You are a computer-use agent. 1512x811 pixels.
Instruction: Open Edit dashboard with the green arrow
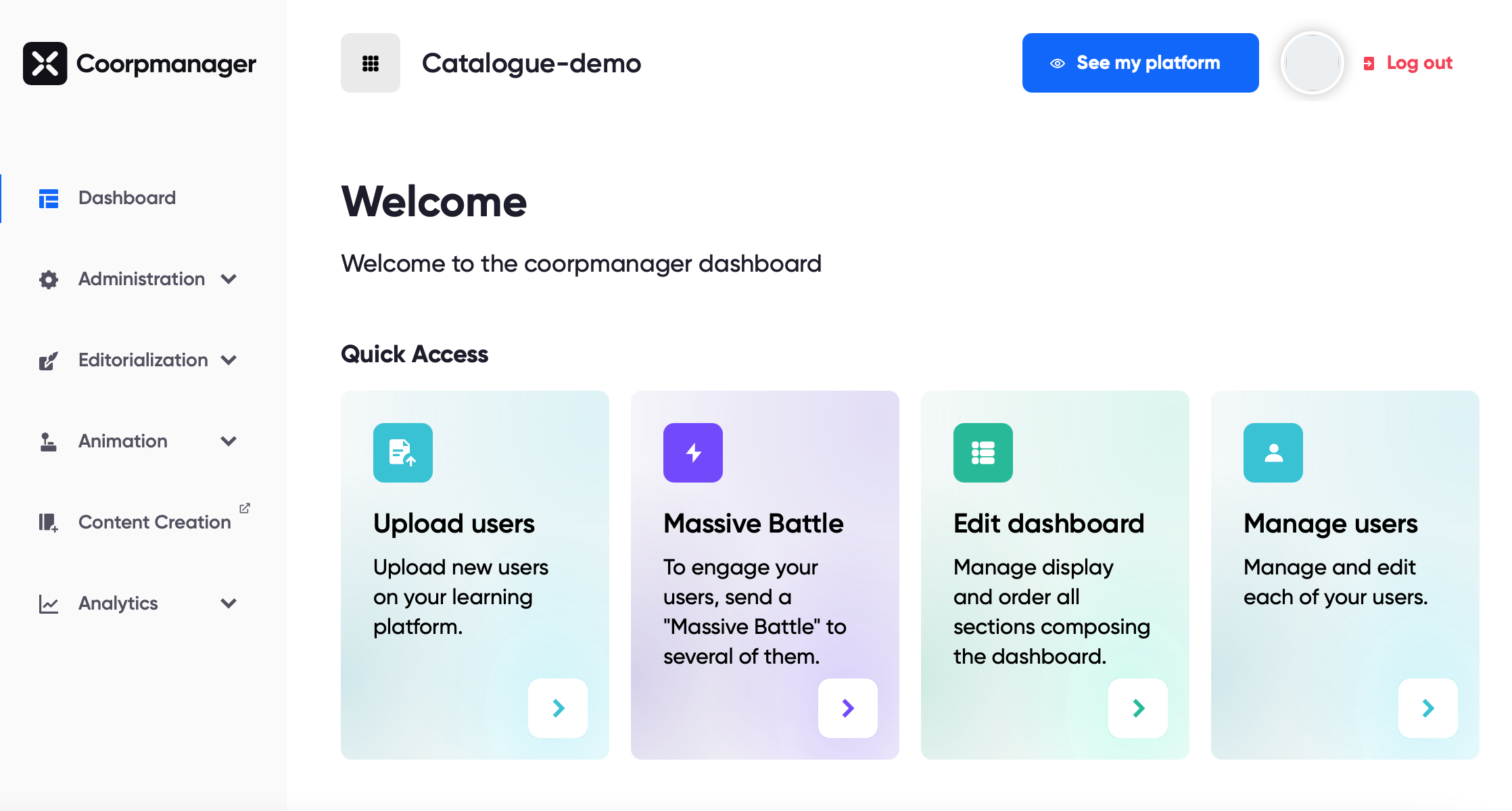[1138, 708]
